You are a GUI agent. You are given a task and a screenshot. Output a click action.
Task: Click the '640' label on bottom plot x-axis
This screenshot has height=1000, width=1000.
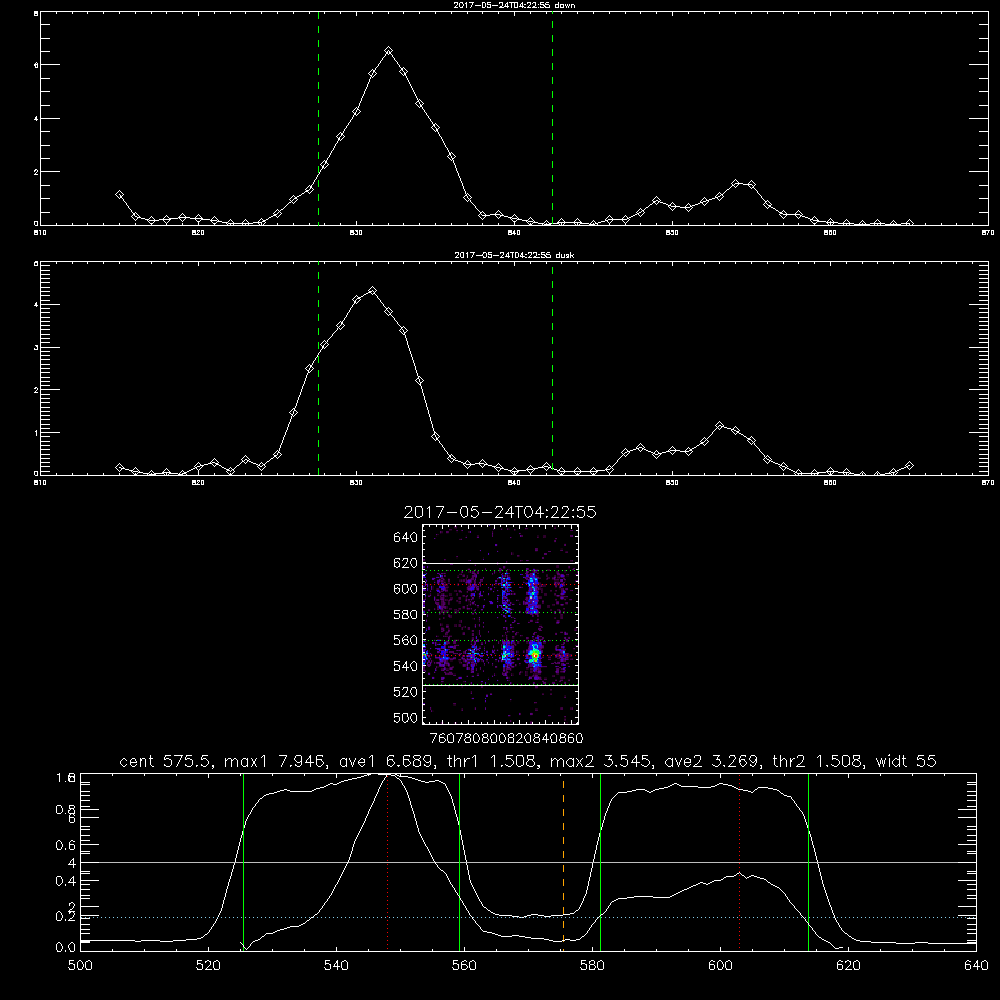coord(976,966)
